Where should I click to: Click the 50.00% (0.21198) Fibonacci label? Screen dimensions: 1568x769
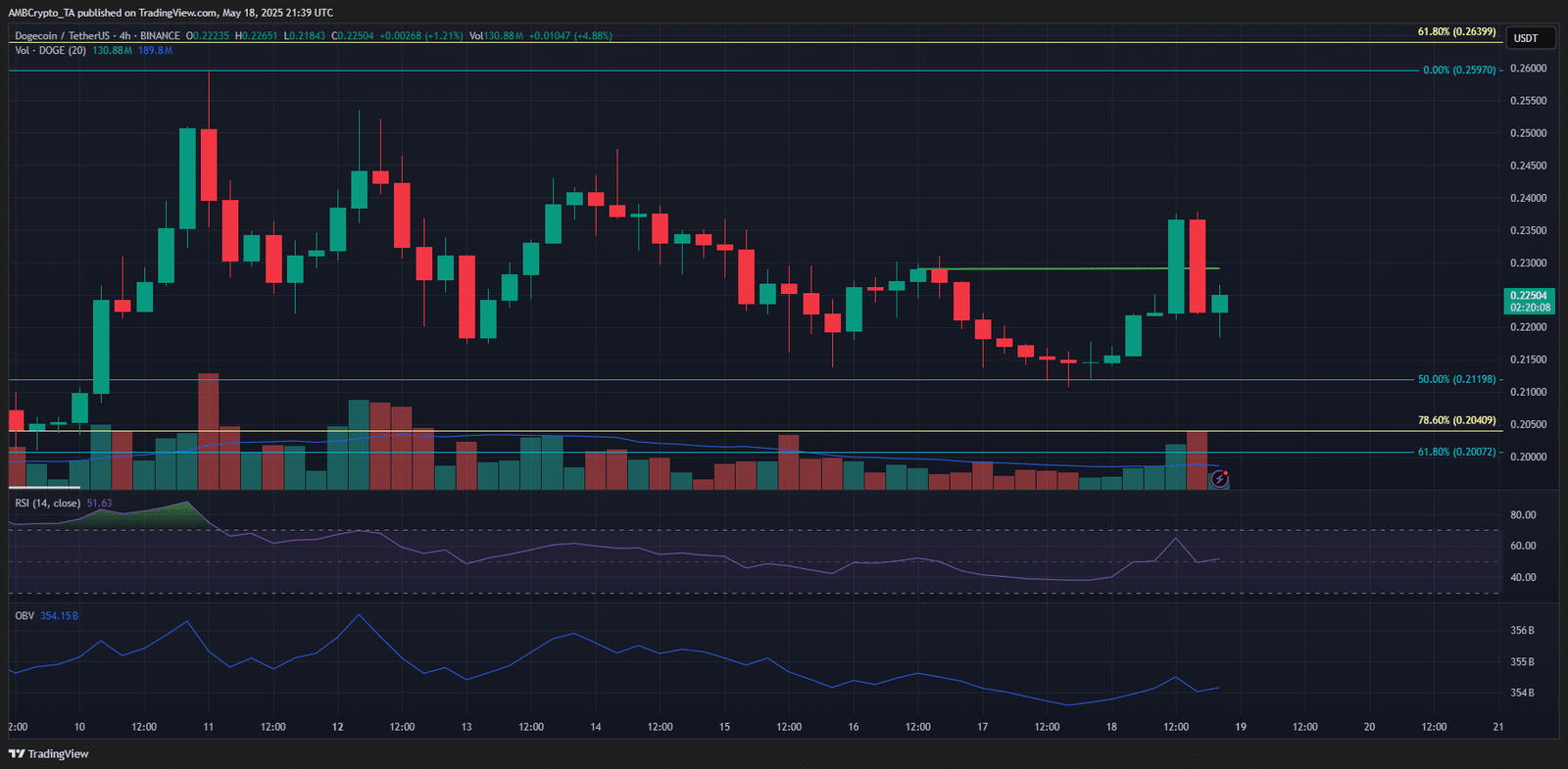1456,379
